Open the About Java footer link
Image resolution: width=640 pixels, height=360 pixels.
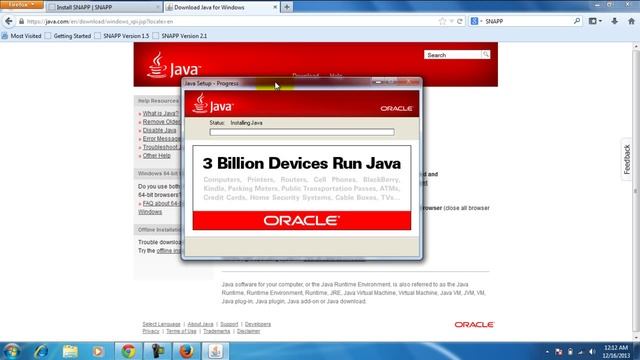(x=200, y=324)
